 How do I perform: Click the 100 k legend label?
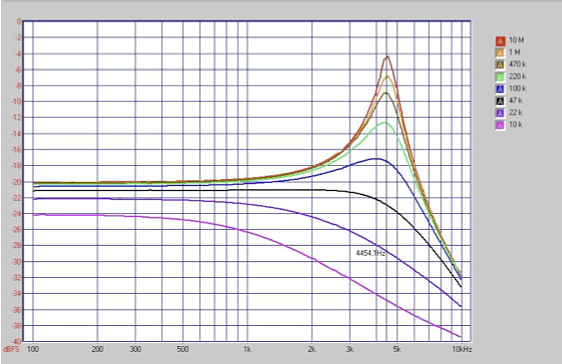tap(518, 88)
